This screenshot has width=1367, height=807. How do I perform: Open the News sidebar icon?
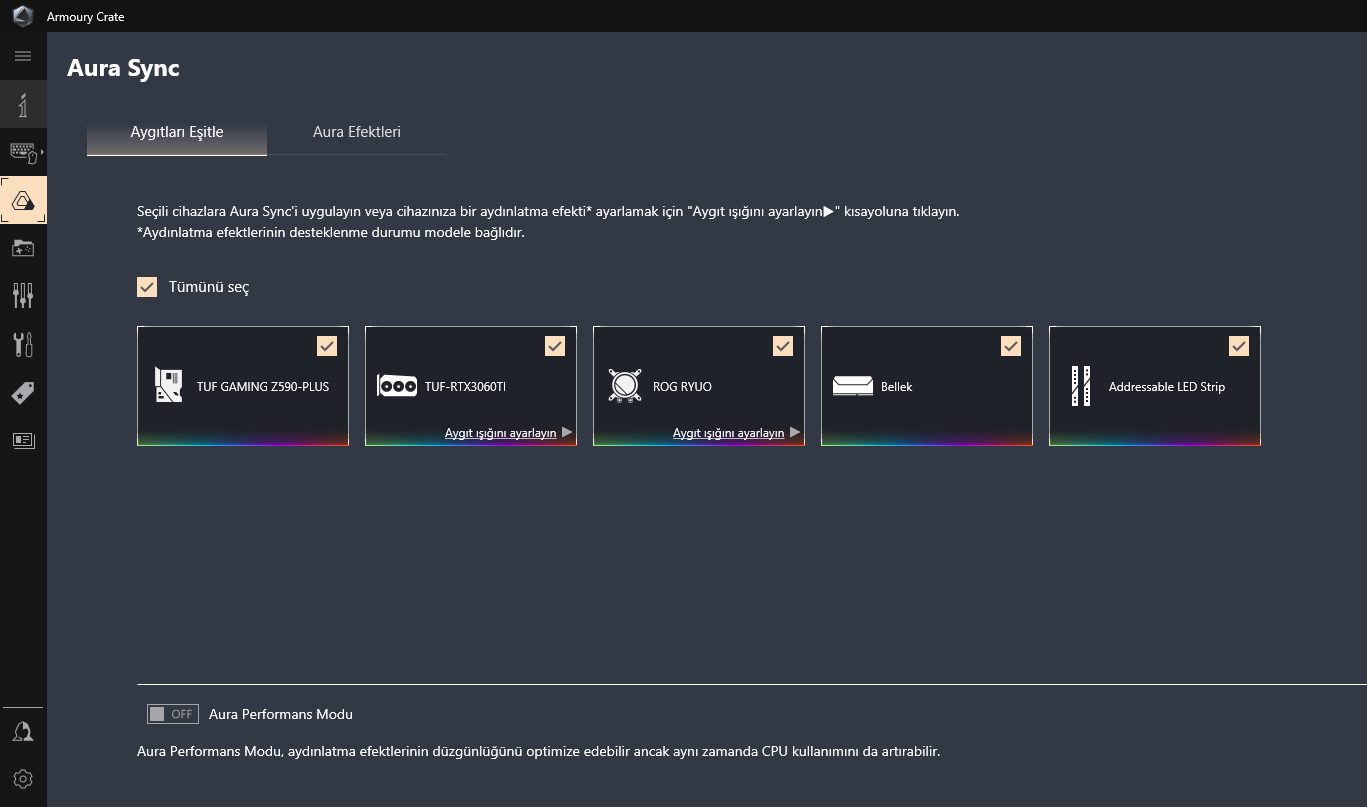(23, 440)
